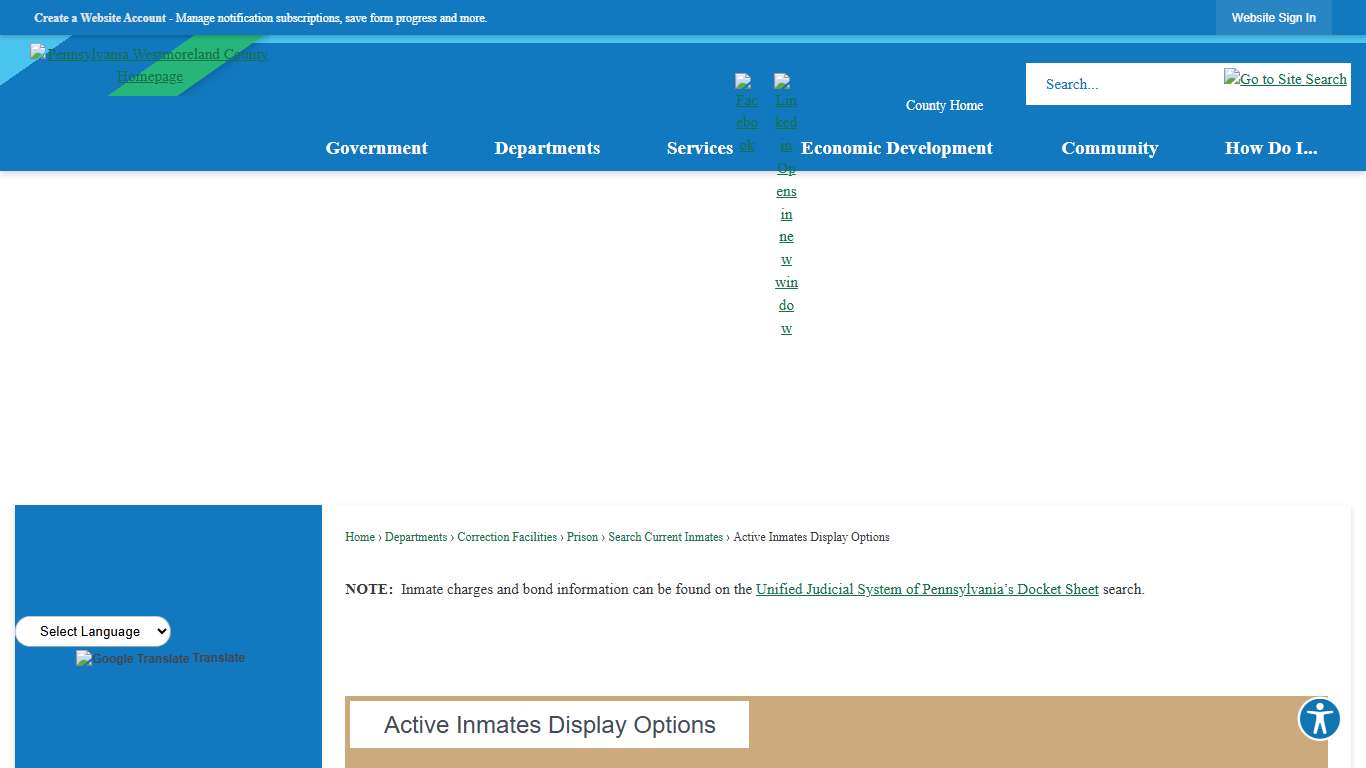Click the Website Sign In button
The height and width of the screenshot is (768, 1366).
click(1273, 17)
